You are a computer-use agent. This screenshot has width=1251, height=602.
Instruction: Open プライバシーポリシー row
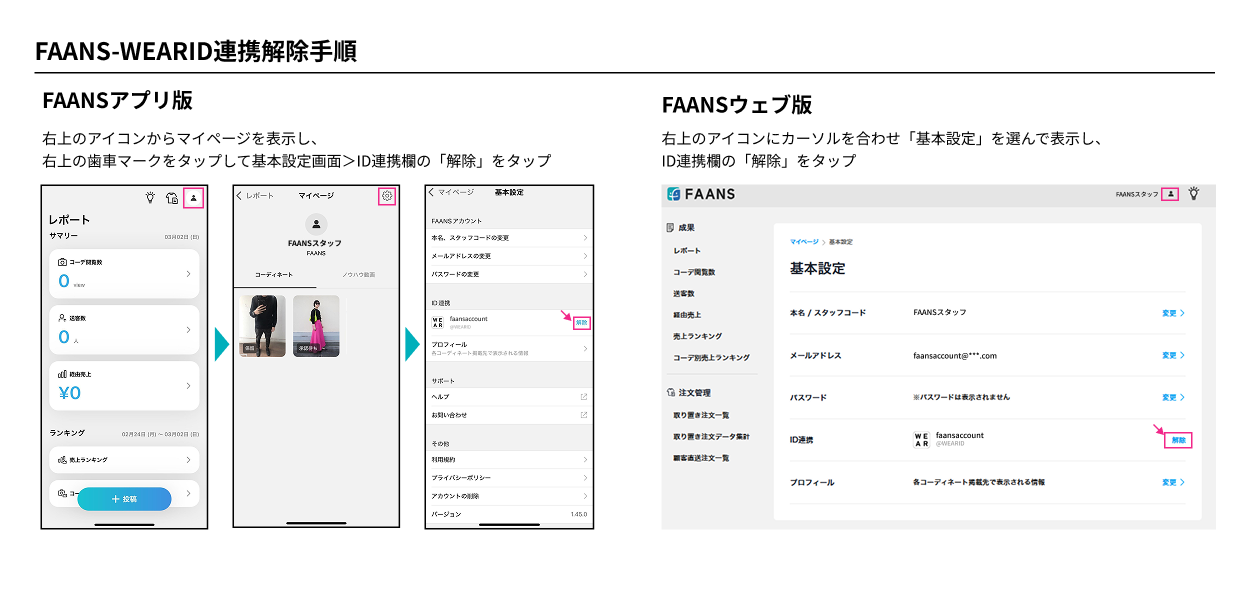(x=509, y=478)
